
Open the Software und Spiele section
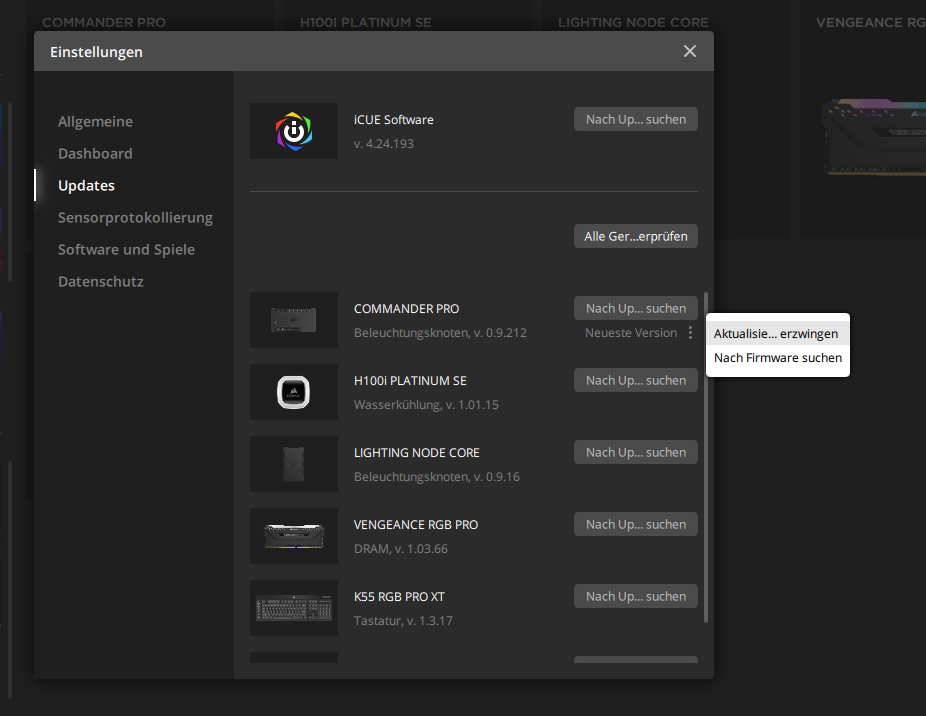click(126, 249)
